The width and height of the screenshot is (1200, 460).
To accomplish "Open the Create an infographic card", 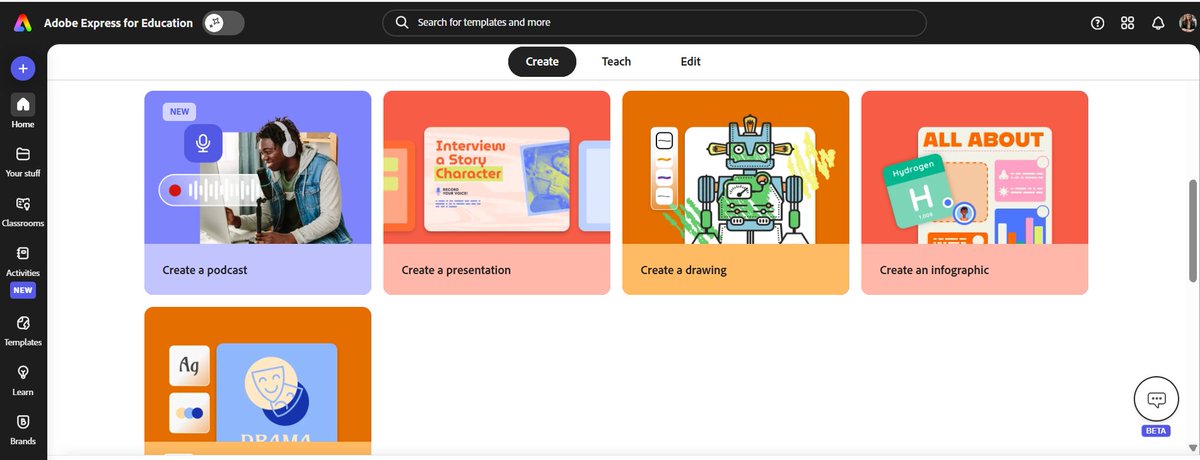I will pyautogui.click(x=974, y=192).
